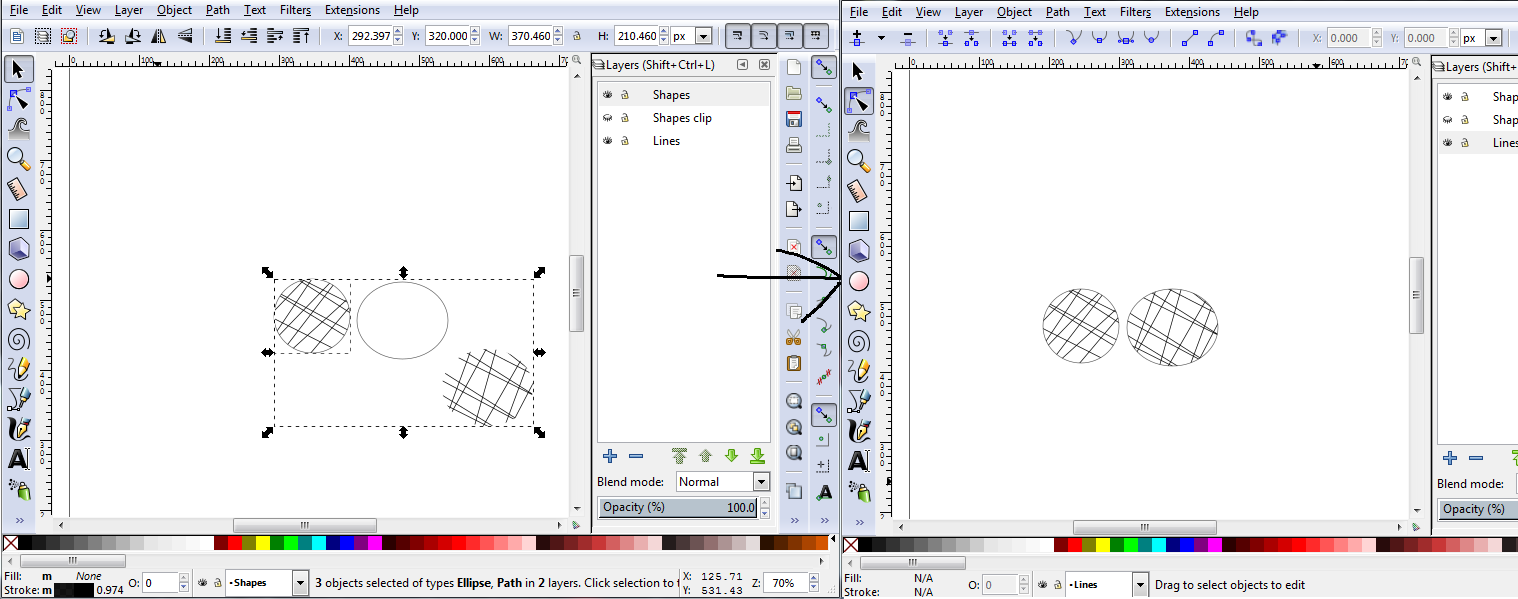The width and height of the screenshot is (1518, 599).
Task: Click the Save document icon
Action: [x=794, y=119]
